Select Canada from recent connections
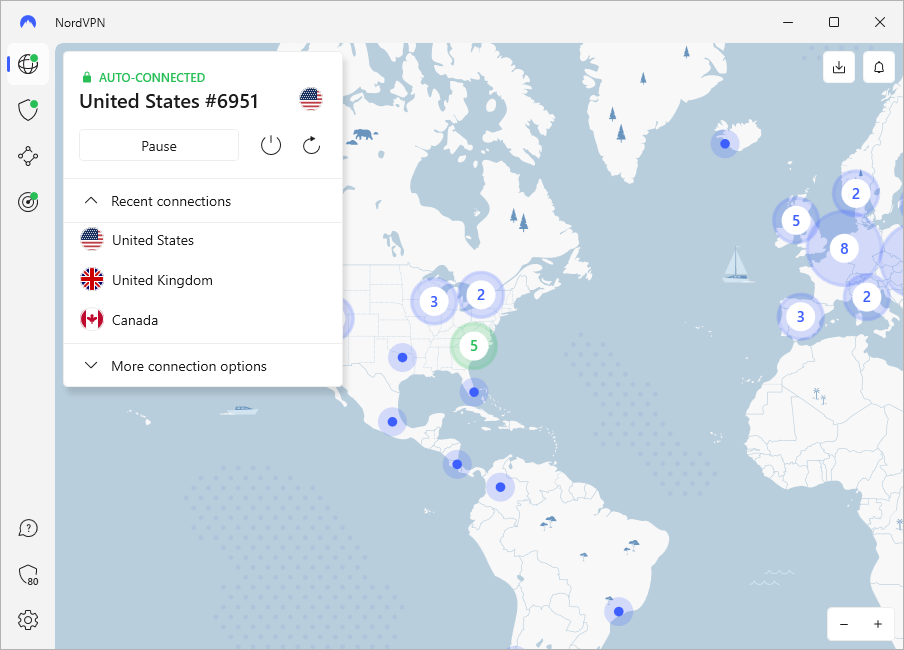The height and width of the screenshot is (650, 904). [x=133, y=319]
